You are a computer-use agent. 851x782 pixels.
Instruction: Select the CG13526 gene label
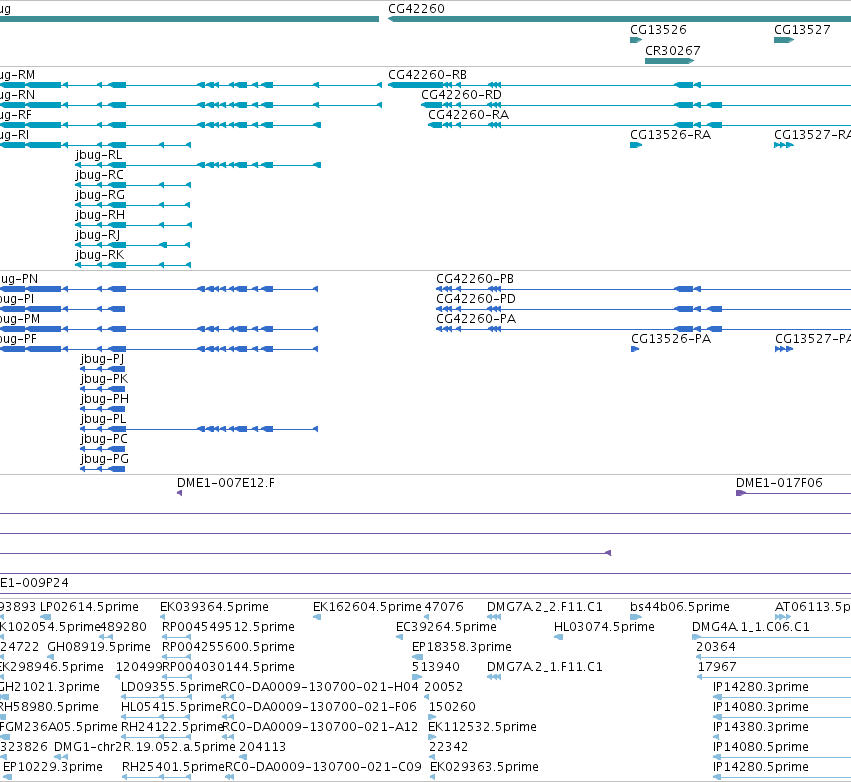click(658, 30)
